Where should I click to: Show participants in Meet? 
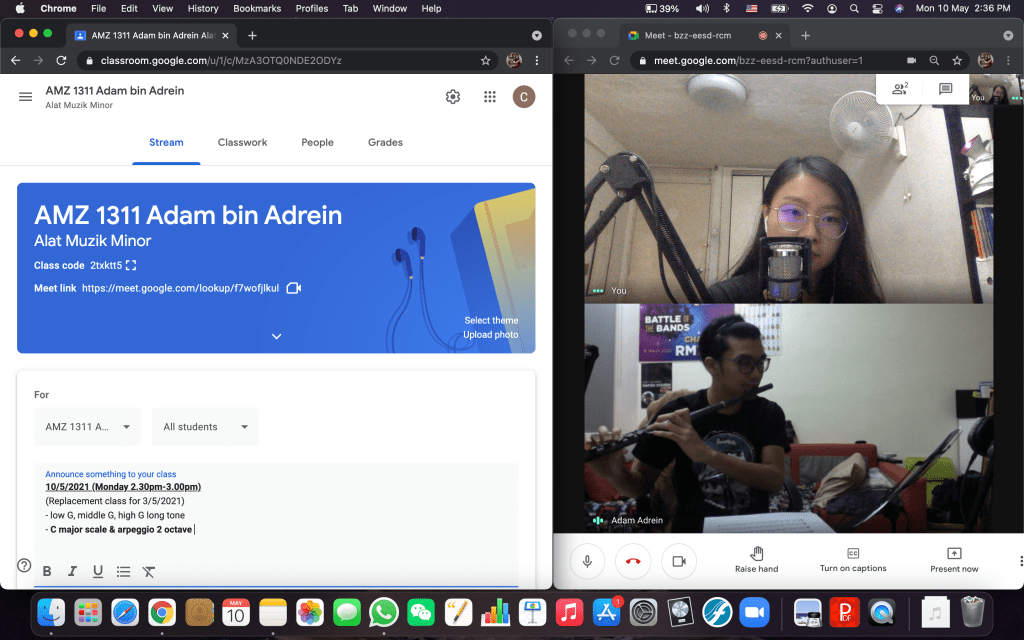[899, 89]
